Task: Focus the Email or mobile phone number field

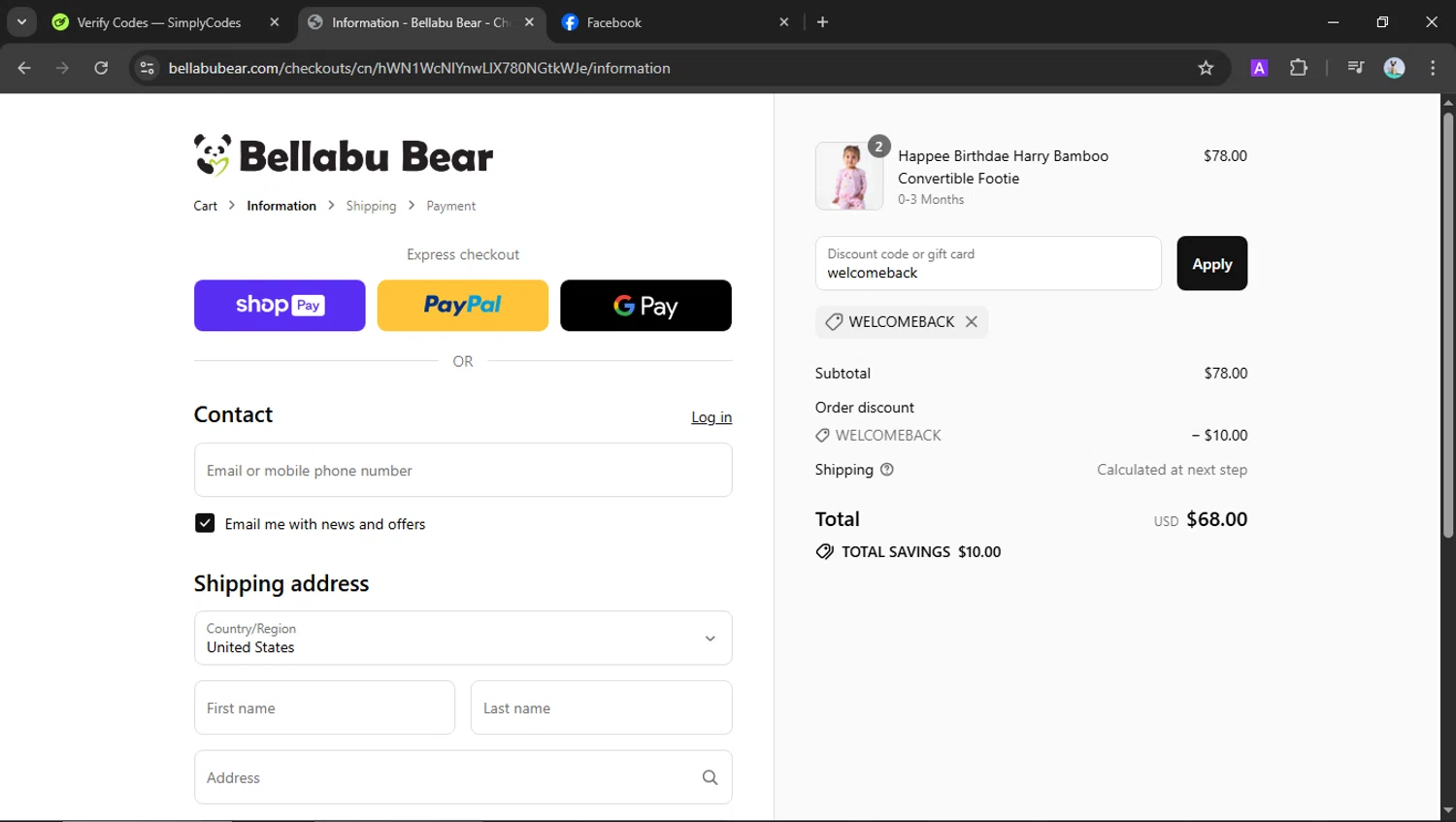Action: click(x=463, y=470)
